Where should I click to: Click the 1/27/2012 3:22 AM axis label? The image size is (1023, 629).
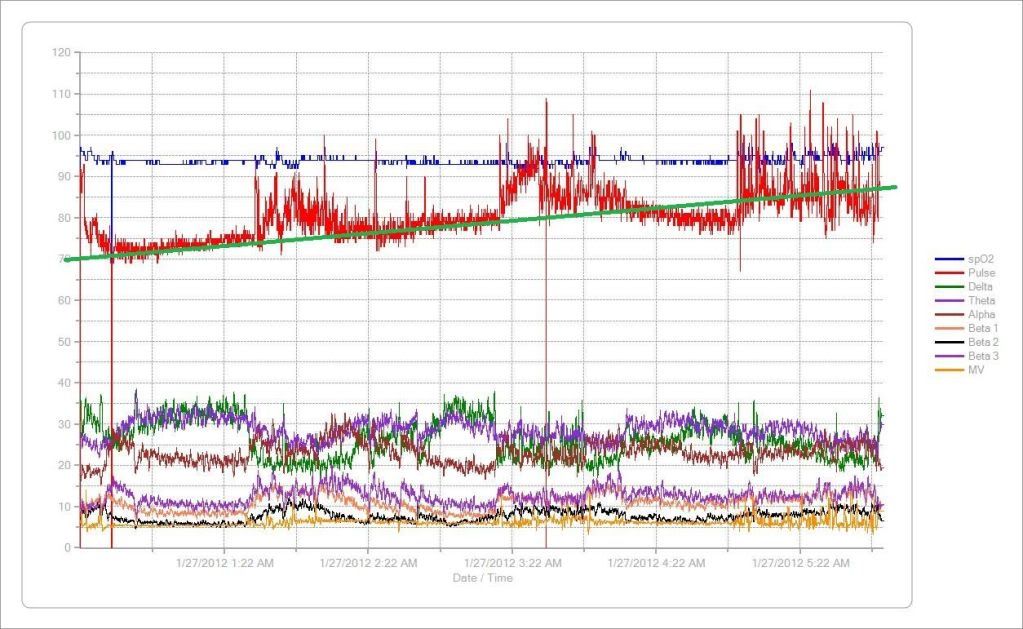tap(512, 562)
